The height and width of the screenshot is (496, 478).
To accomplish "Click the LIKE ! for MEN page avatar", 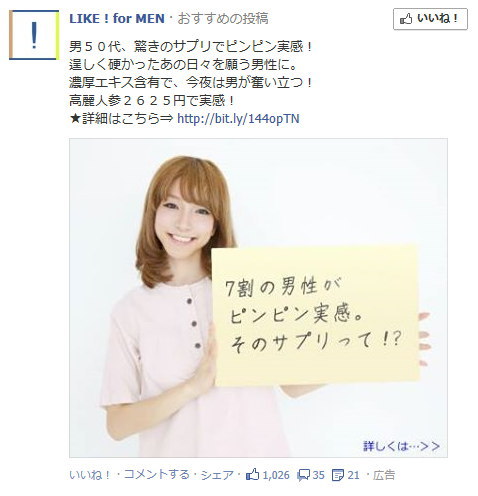I will point(34,35).
